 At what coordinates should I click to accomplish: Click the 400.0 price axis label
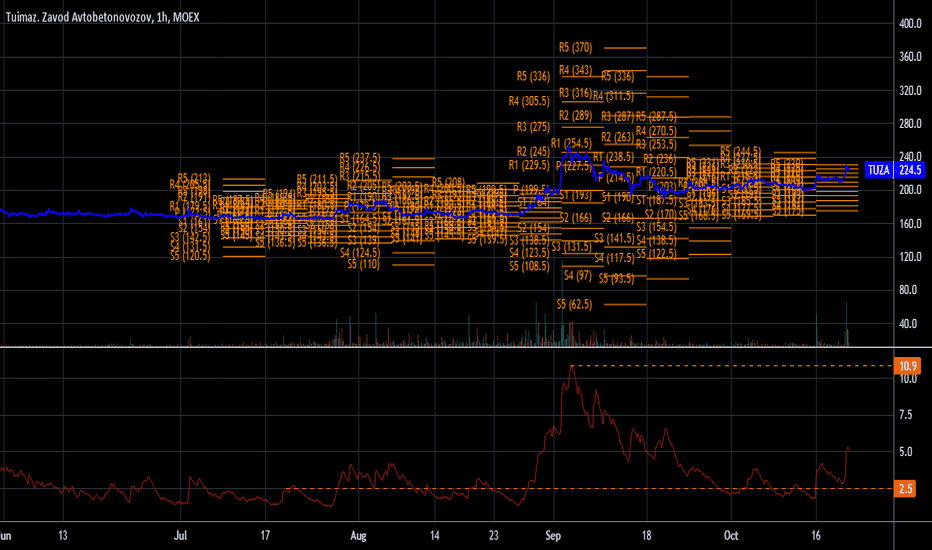point(910,24)
